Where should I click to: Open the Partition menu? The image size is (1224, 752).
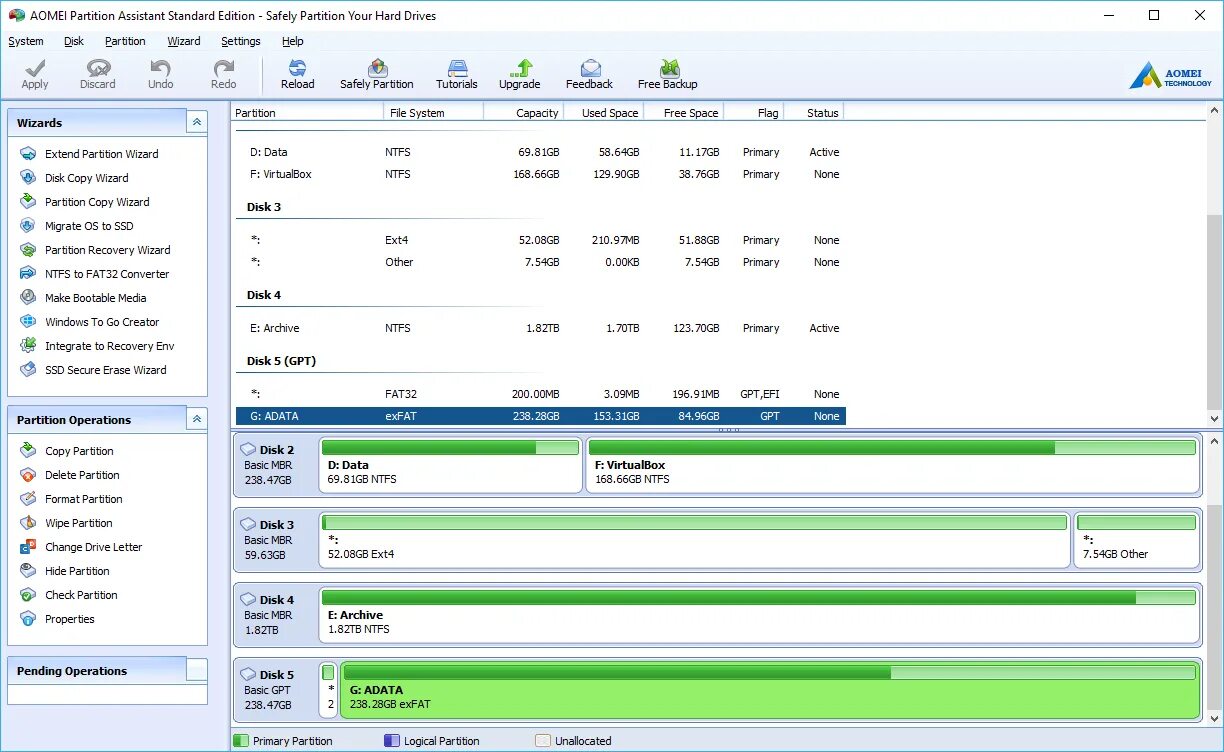coord(125,41)
